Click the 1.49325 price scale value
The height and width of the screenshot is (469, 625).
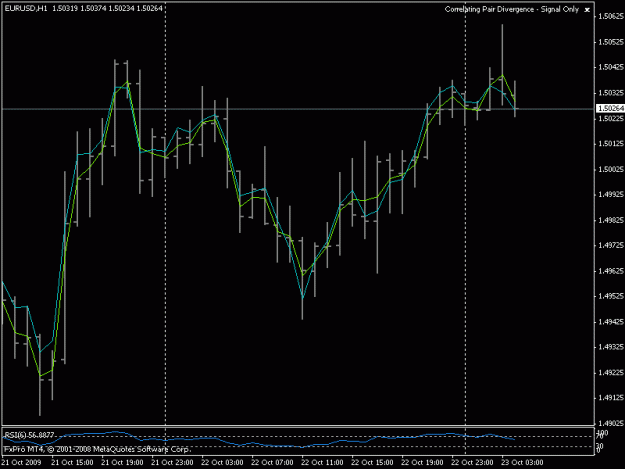(611, 347)
